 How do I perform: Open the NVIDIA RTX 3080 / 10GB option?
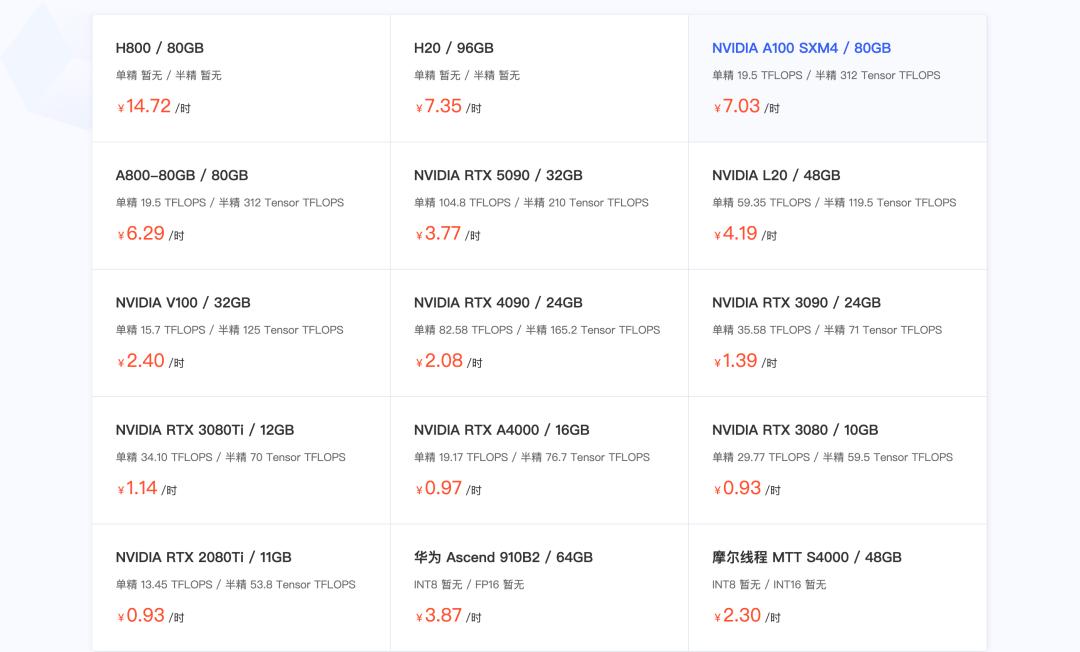[x=837, y=459]
